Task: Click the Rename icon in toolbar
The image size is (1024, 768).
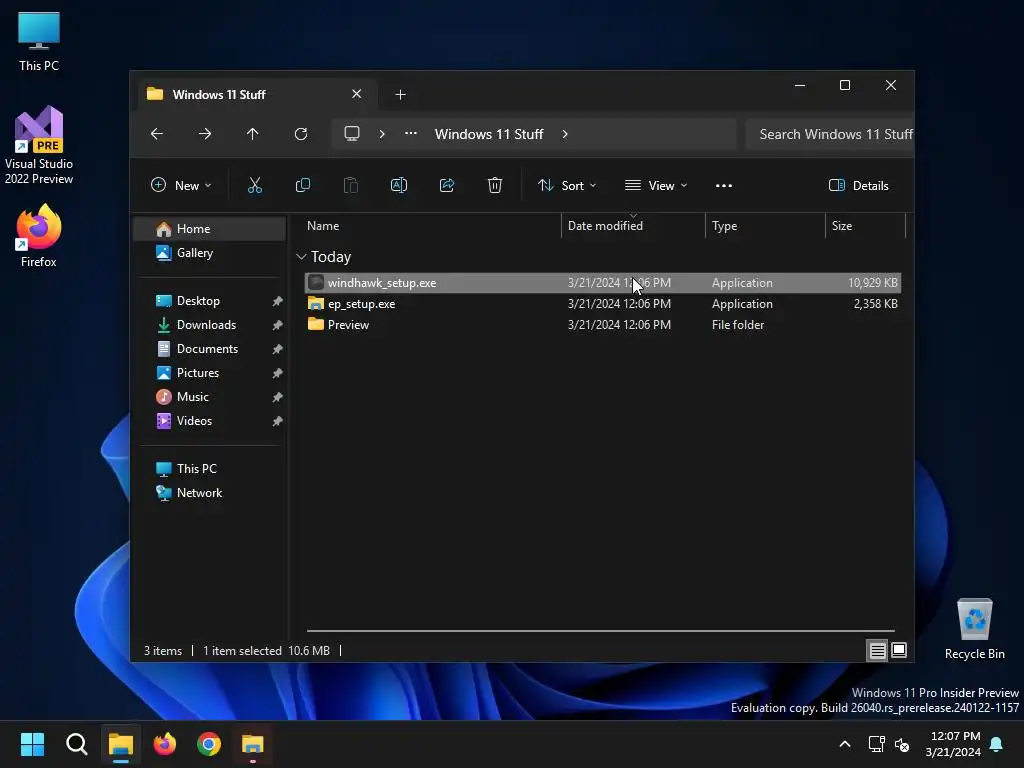Action: tap(398, 185)
